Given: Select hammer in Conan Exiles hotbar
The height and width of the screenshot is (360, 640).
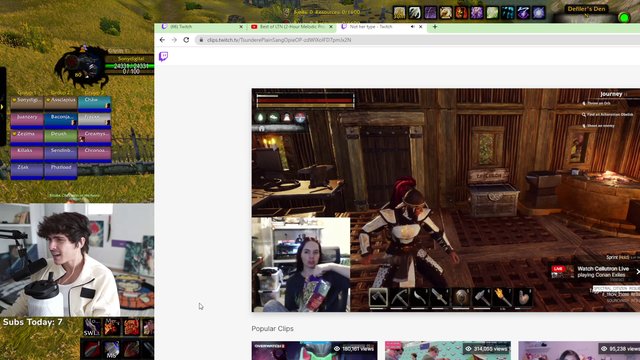Looking at the screenshot, I should click(x=482, y=297).
